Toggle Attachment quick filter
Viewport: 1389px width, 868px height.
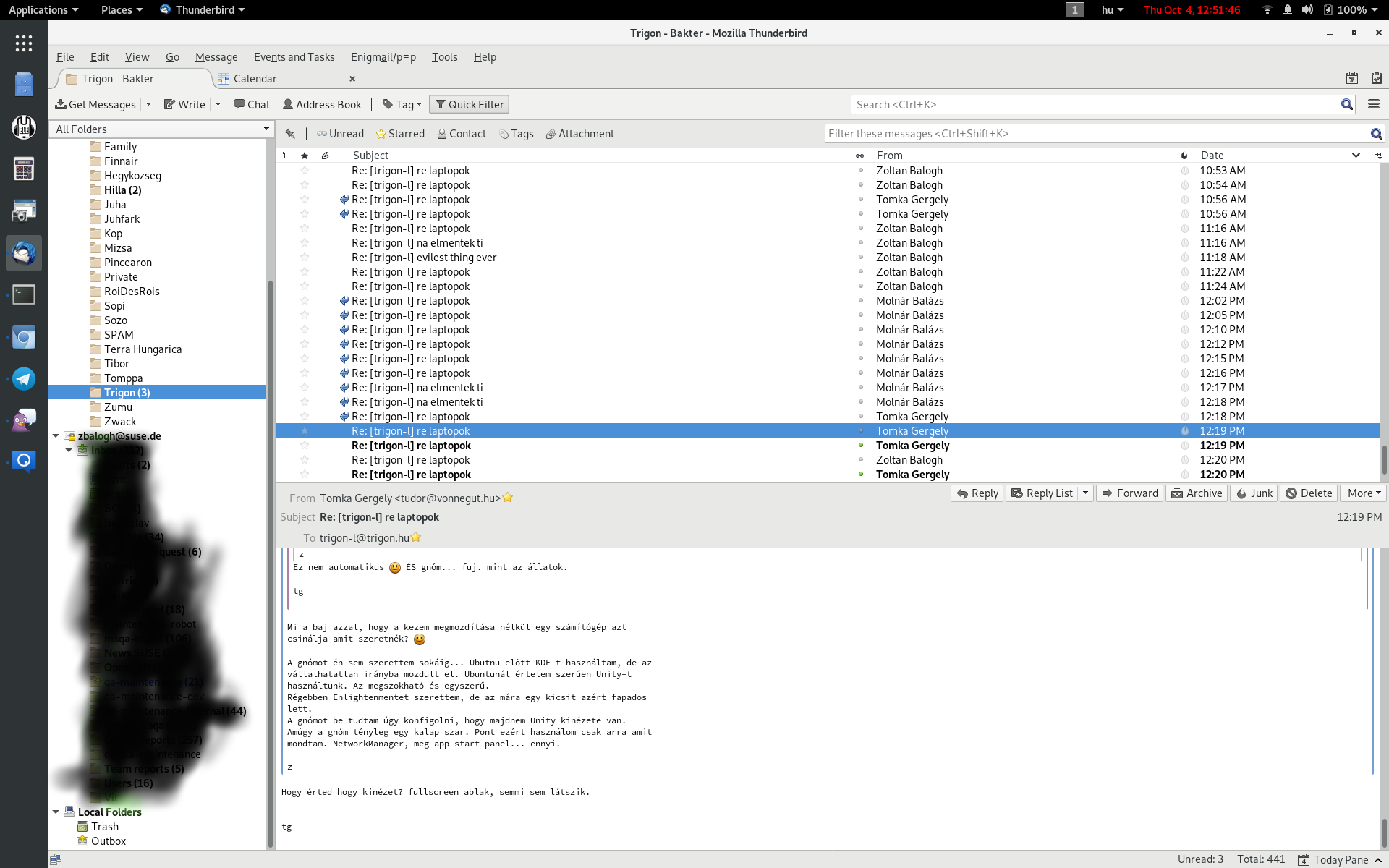pos(579,134)
